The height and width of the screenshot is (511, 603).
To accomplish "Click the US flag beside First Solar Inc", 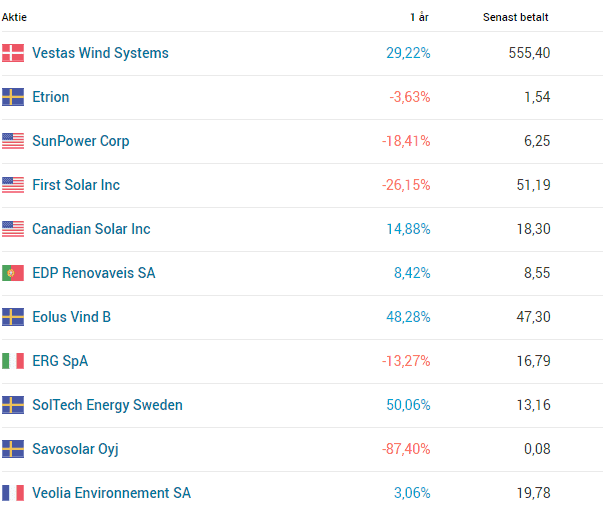I will [13, 185].
